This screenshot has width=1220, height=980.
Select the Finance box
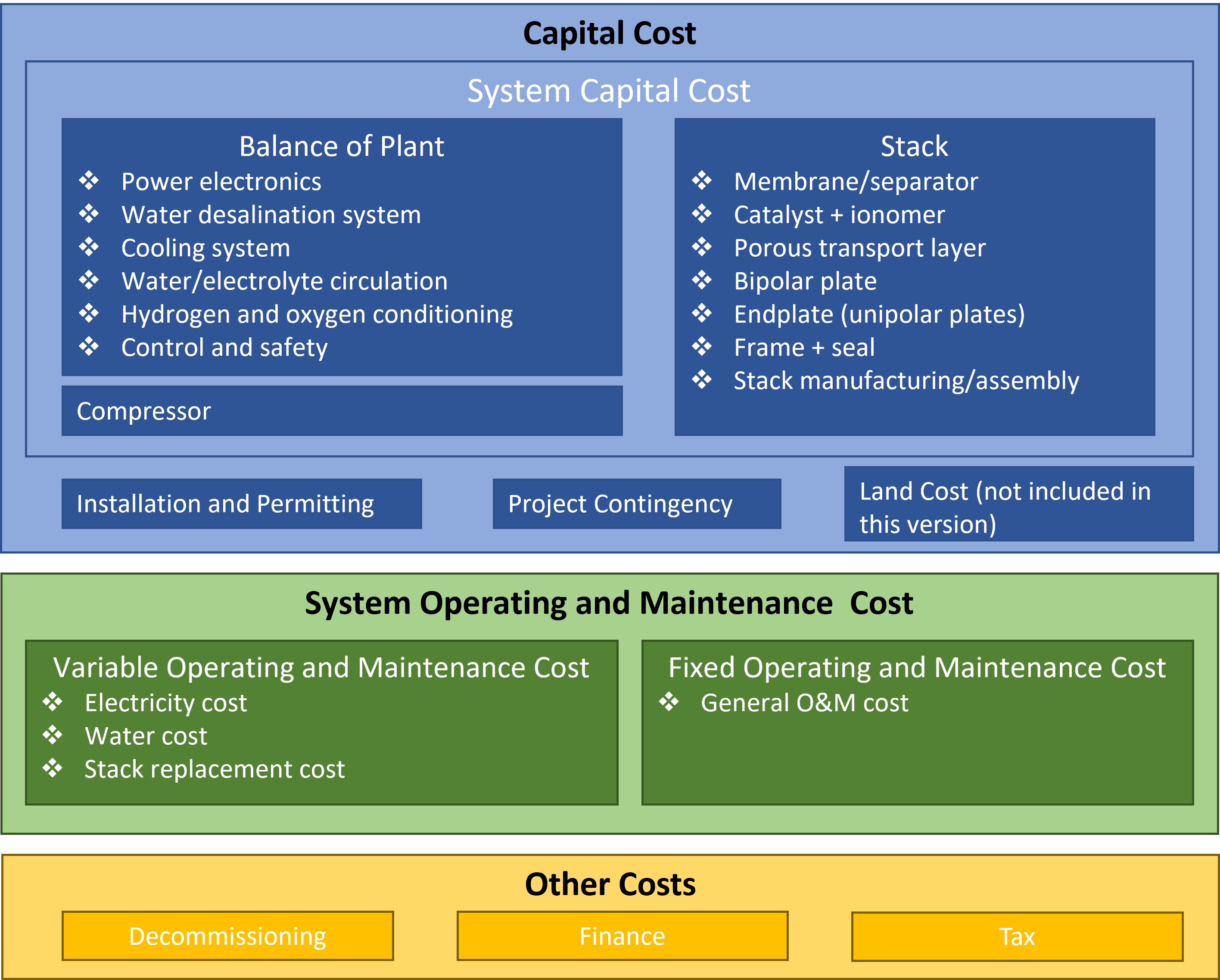pos(622,936)
